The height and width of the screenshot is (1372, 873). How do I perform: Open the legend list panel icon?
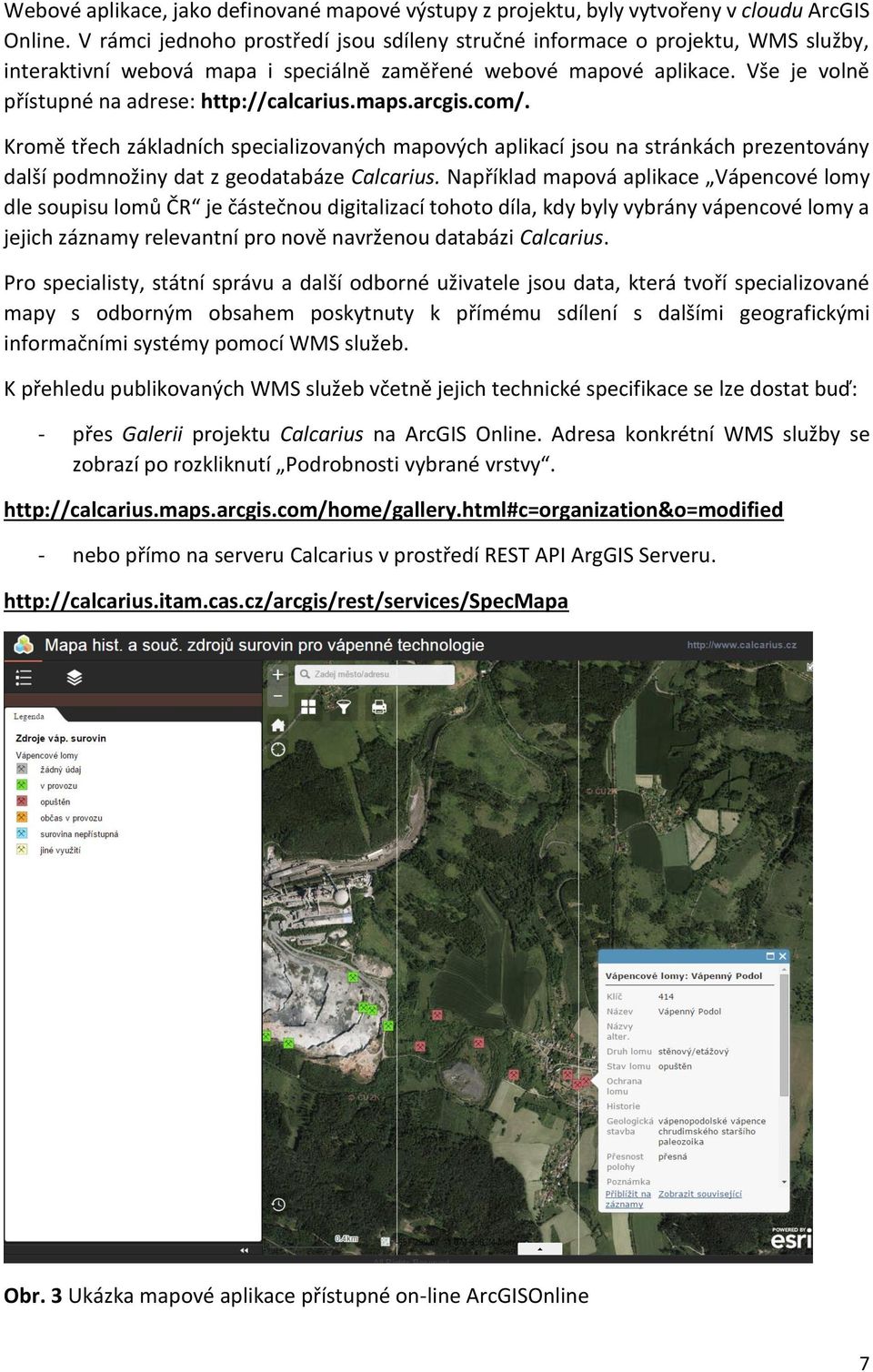[24, 678]
